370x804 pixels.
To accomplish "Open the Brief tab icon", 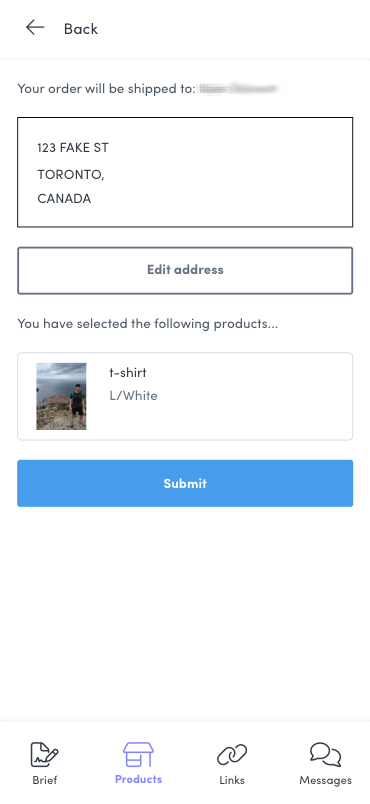I will tap(45, 755).
